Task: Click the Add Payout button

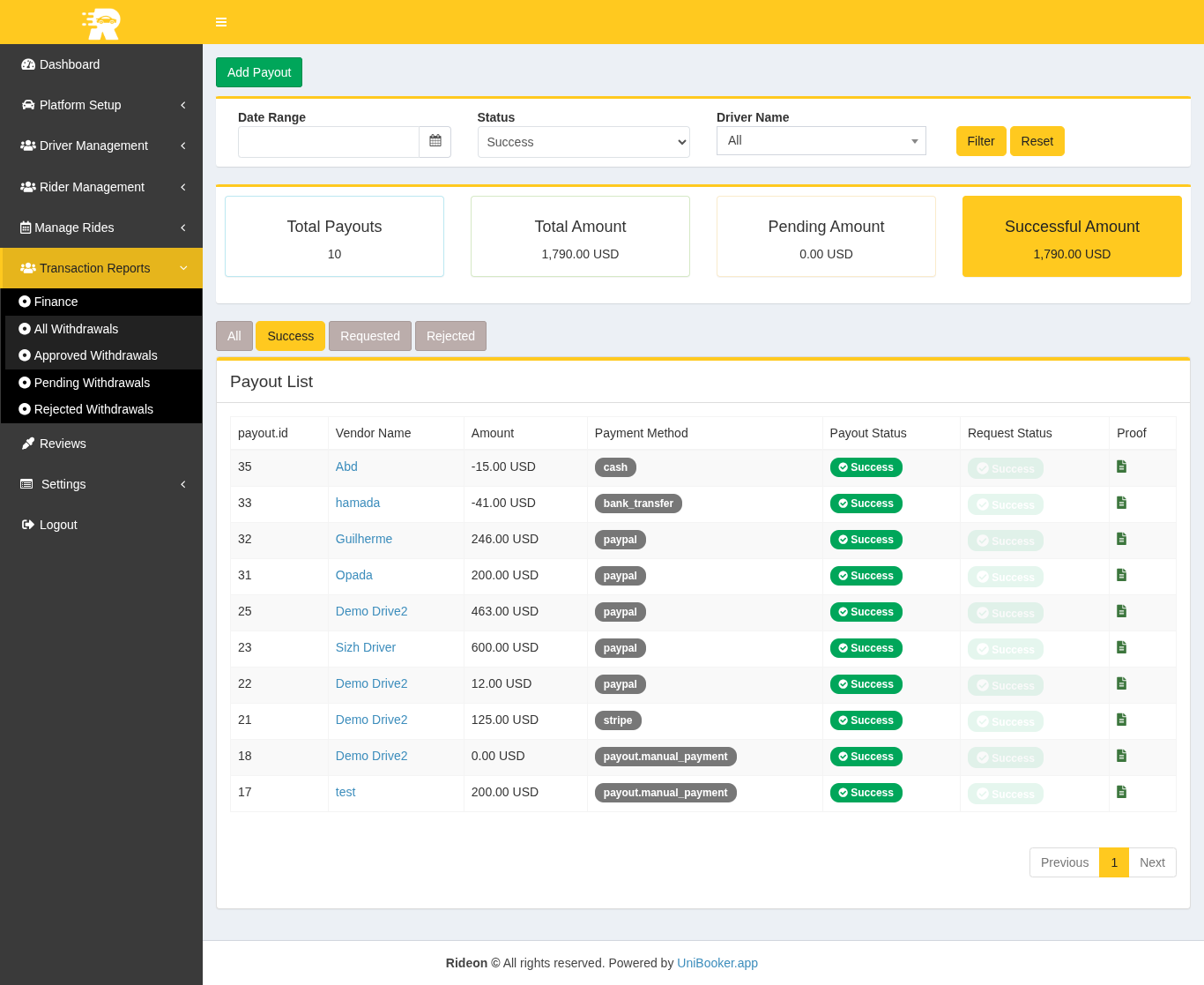Action: pos(259,72)
